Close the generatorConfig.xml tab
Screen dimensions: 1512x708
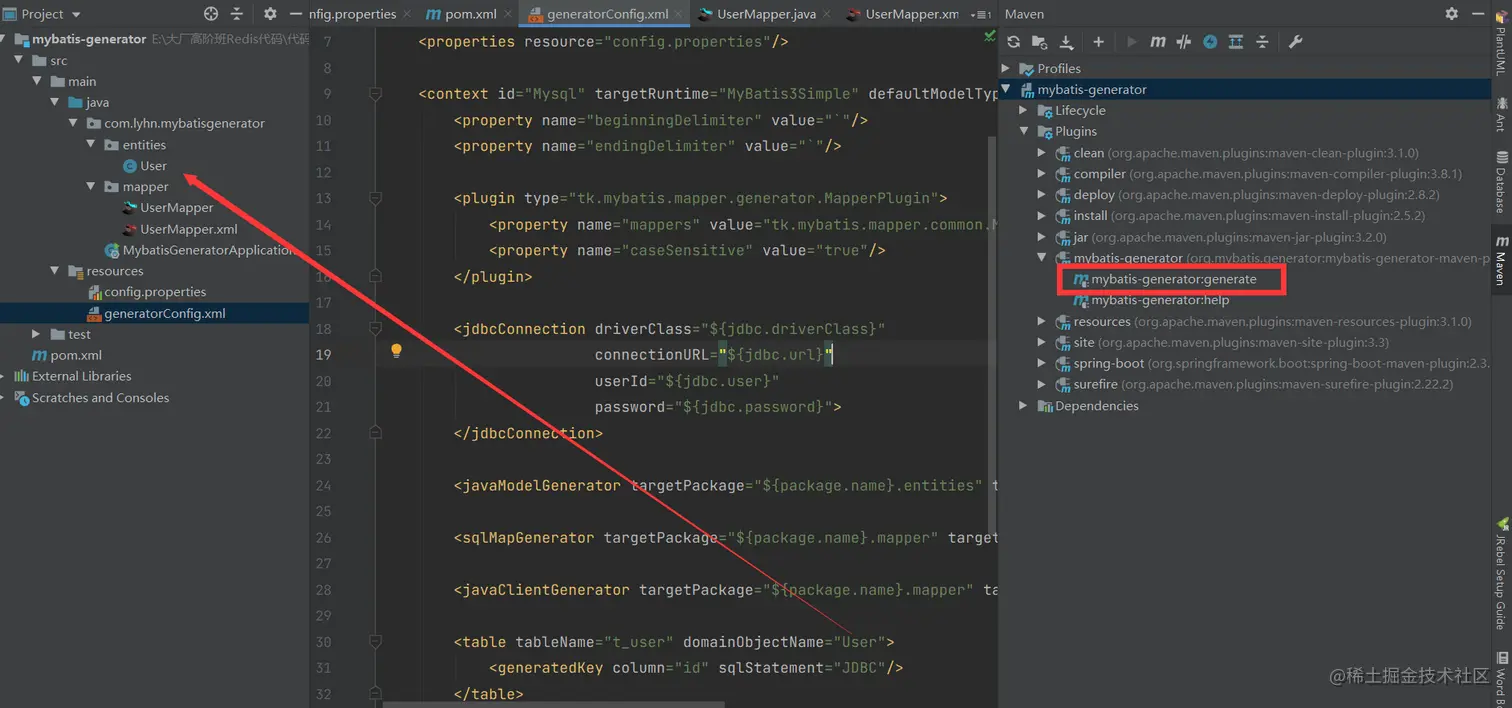pyautogui.click(x=680, y=15)
